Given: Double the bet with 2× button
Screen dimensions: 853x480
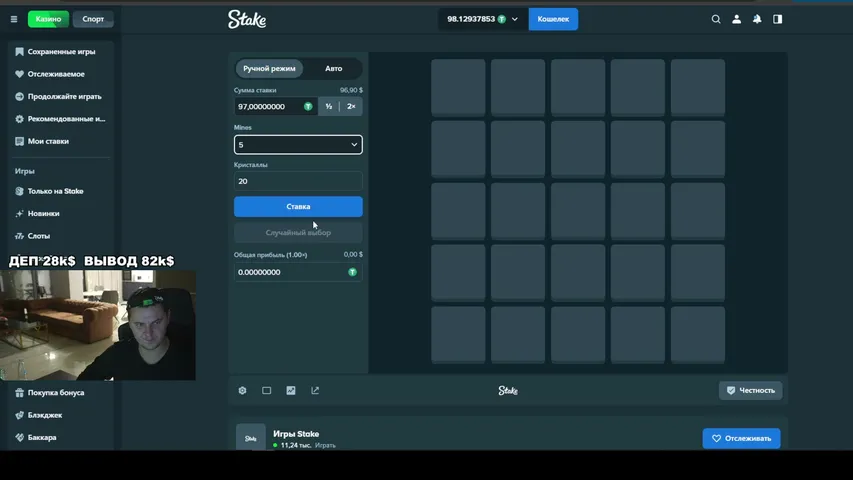Looking at the screenshot, I should pyautogui.click(x=351, y=107).
